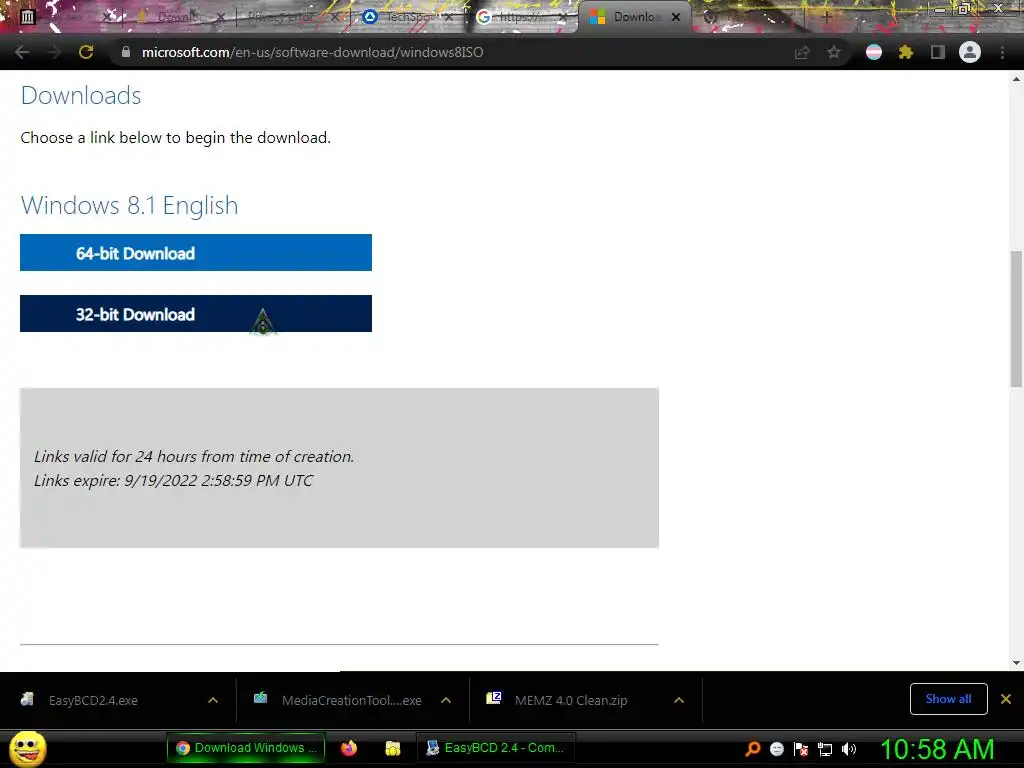Click 'Links valid for 24 hours' text

(x=194, y=456)
